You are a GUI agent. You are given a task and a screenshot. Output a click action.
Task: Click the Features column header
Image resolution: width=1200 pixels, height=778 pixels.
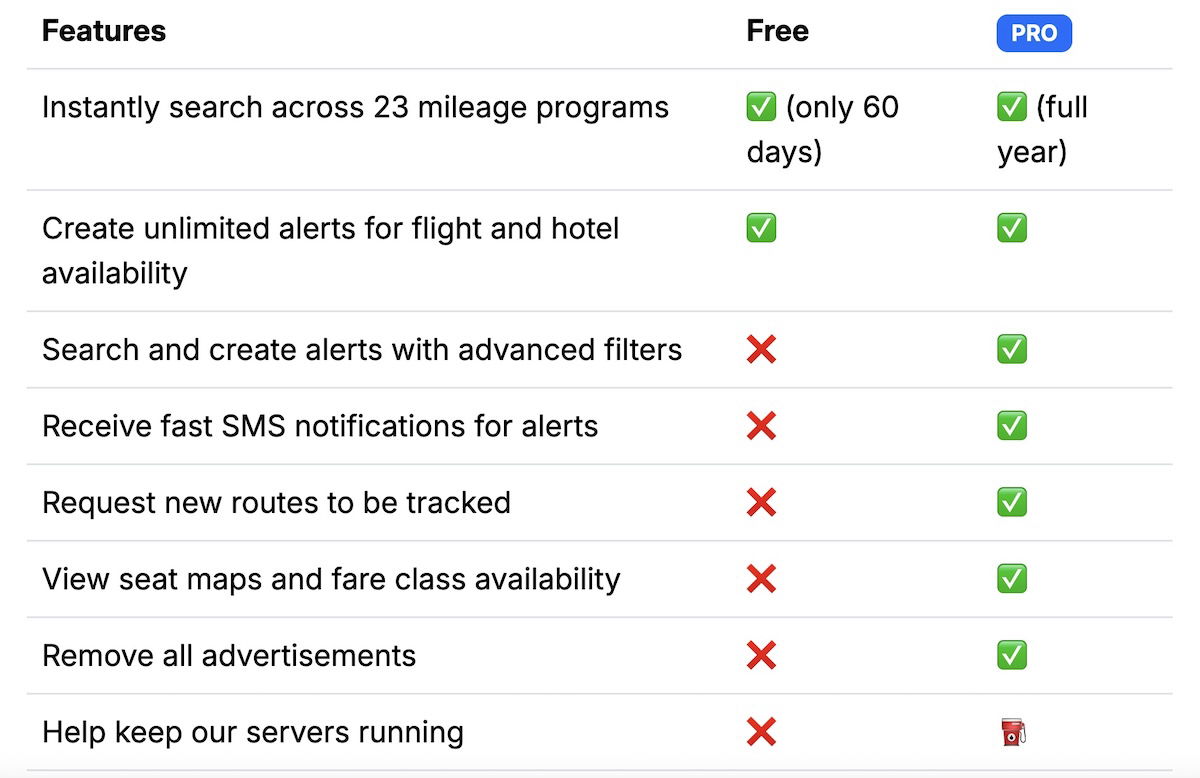pyautogui.click(x=104, y=31)
